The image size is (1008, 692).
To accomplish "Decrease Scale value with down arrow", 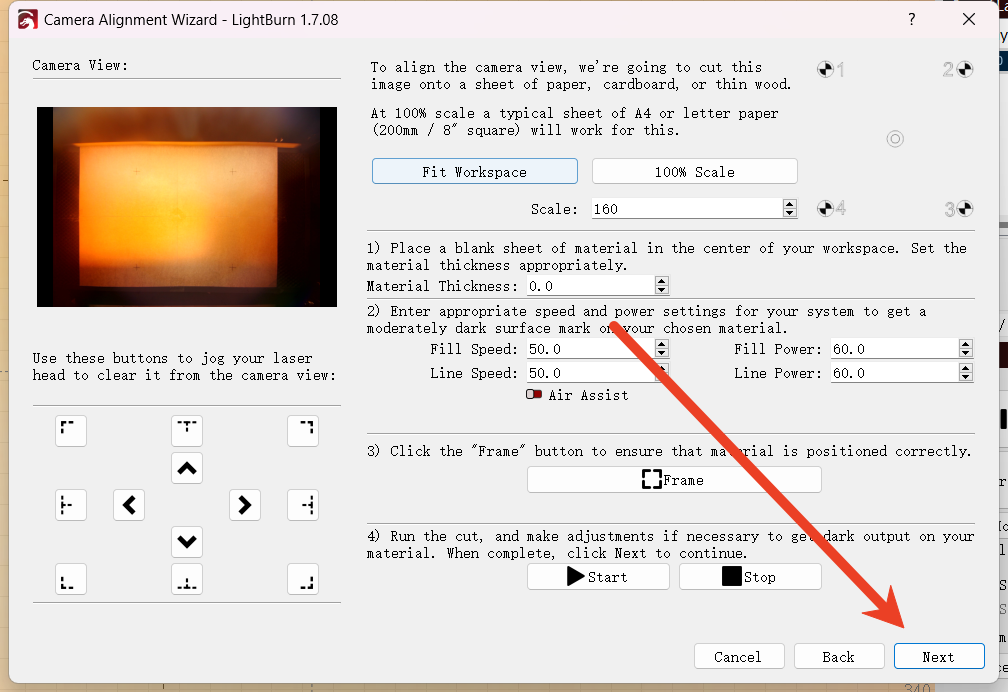I will click(790, 213).
